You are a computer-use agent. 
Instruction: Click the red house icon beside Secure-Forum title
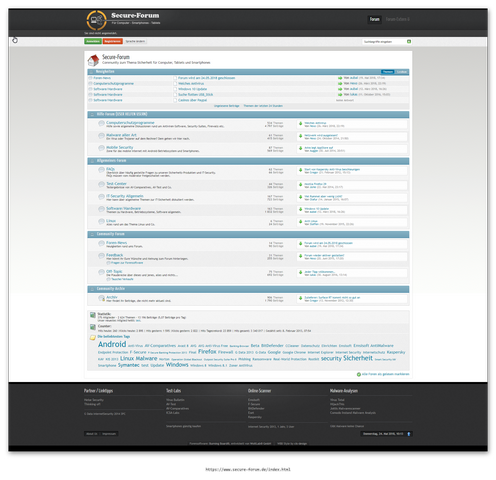pyautogui.click(x=93, y=60)
